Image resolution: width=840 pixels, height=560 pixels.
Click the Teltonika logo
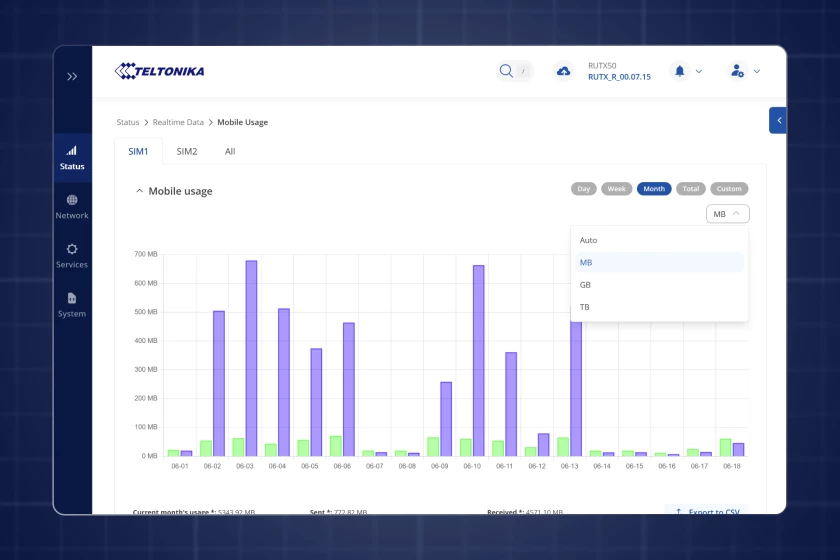tap(159, 71)
